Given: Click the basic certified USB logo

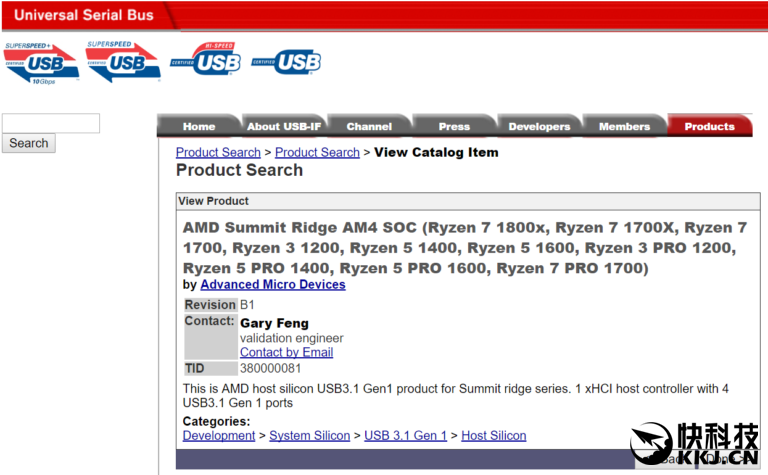Looking at the screenshot, I should 287,61.
